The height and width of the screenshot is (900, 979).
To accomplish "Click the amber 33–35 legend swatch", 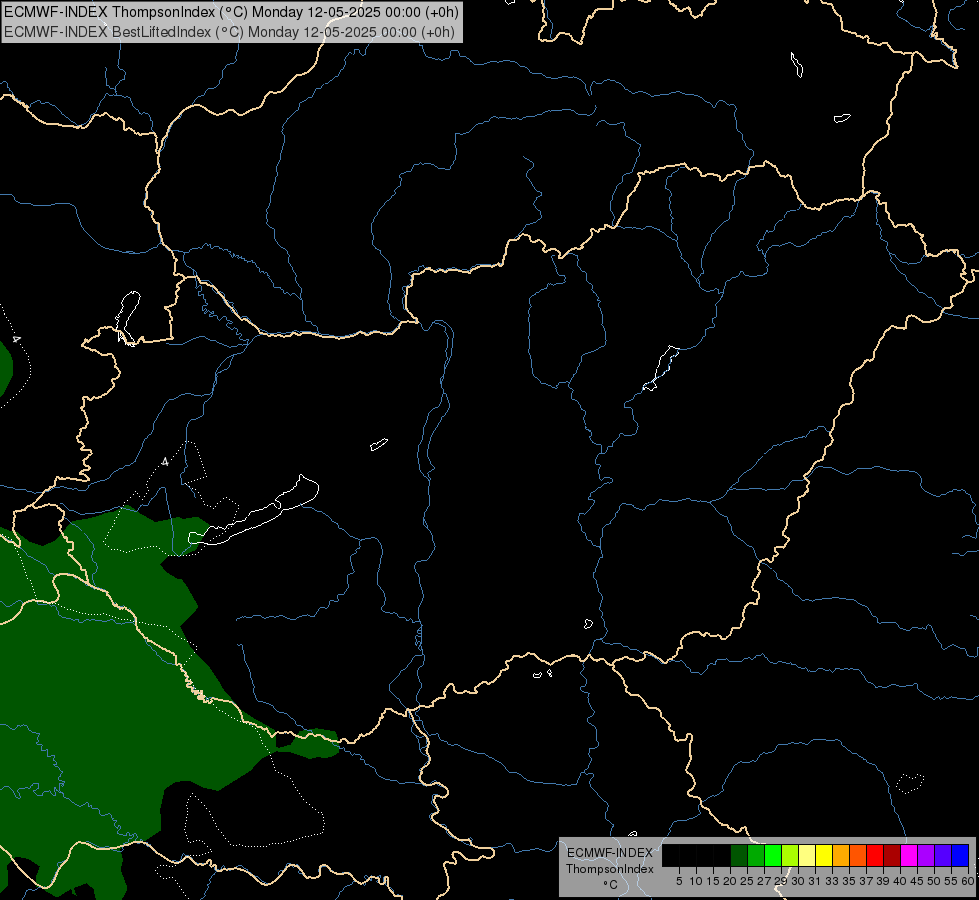I will coord(841,855).
